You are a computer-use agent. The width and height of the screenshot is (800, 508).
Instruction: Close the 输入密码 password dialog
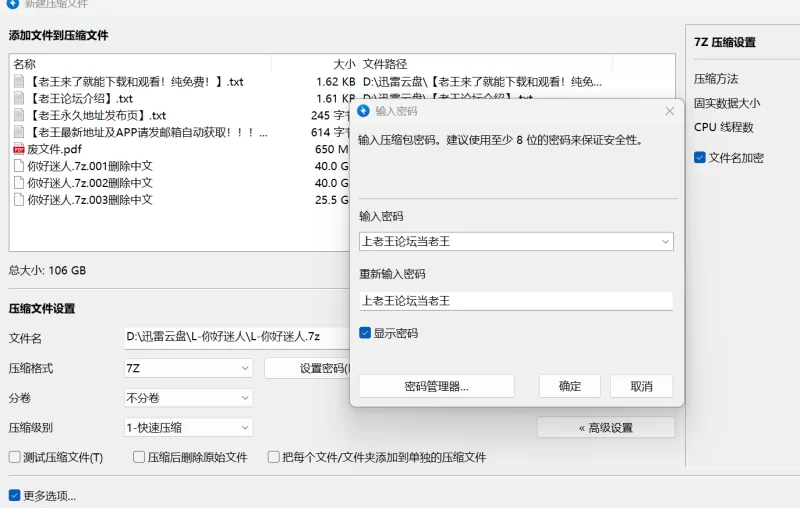coord(669,111)
